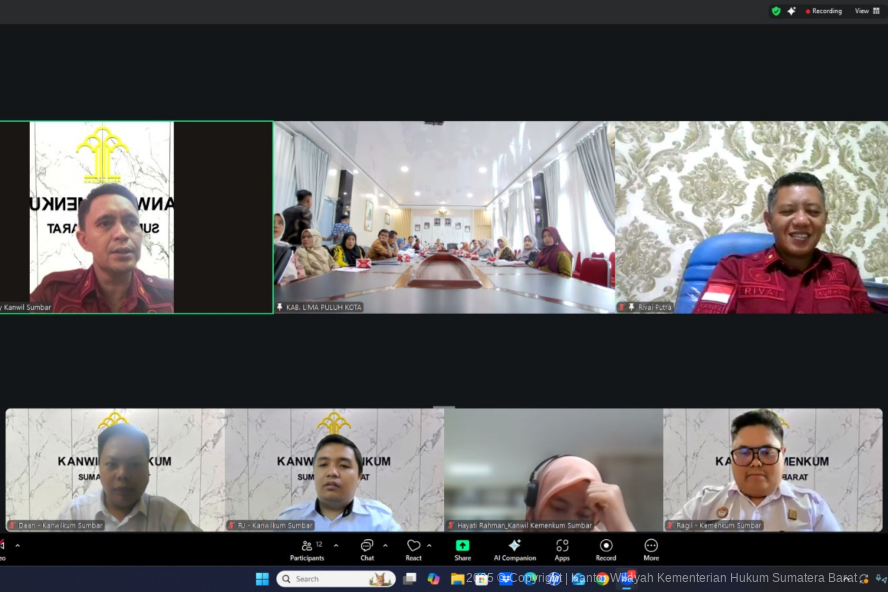Open the Chat panel

click(x=367, y=548)
